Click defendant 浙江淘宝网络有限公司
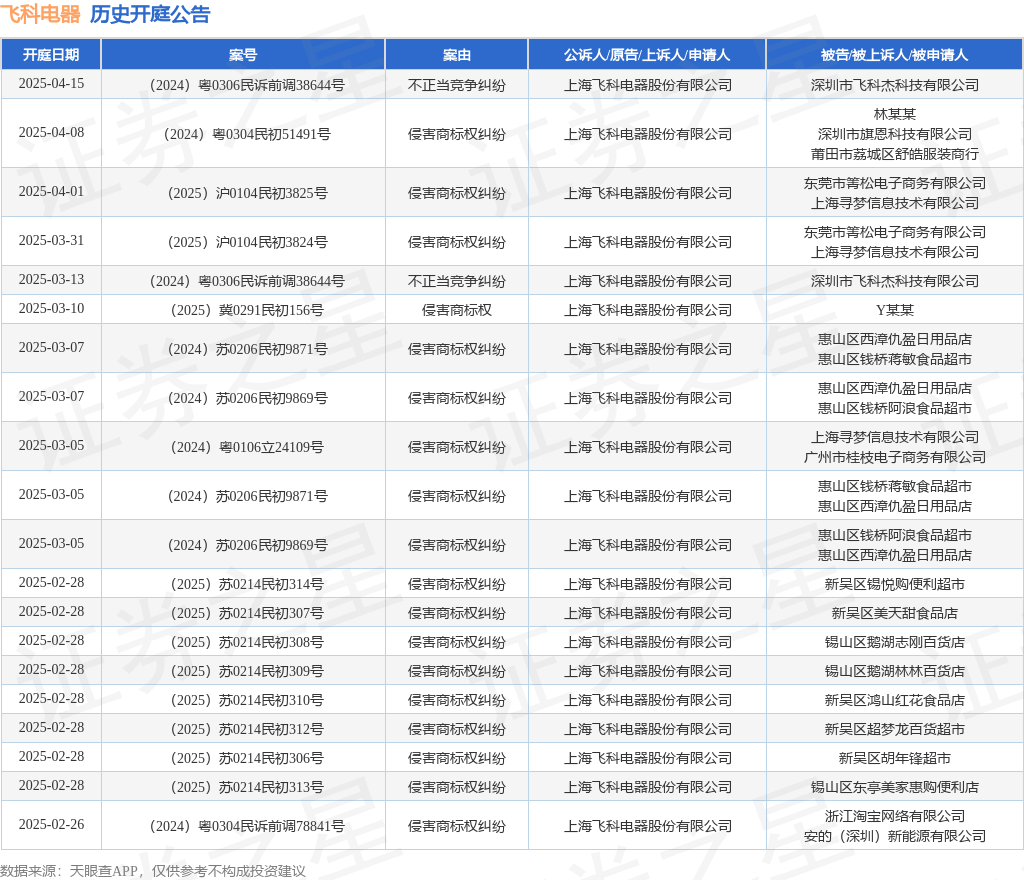 (894, 816)
